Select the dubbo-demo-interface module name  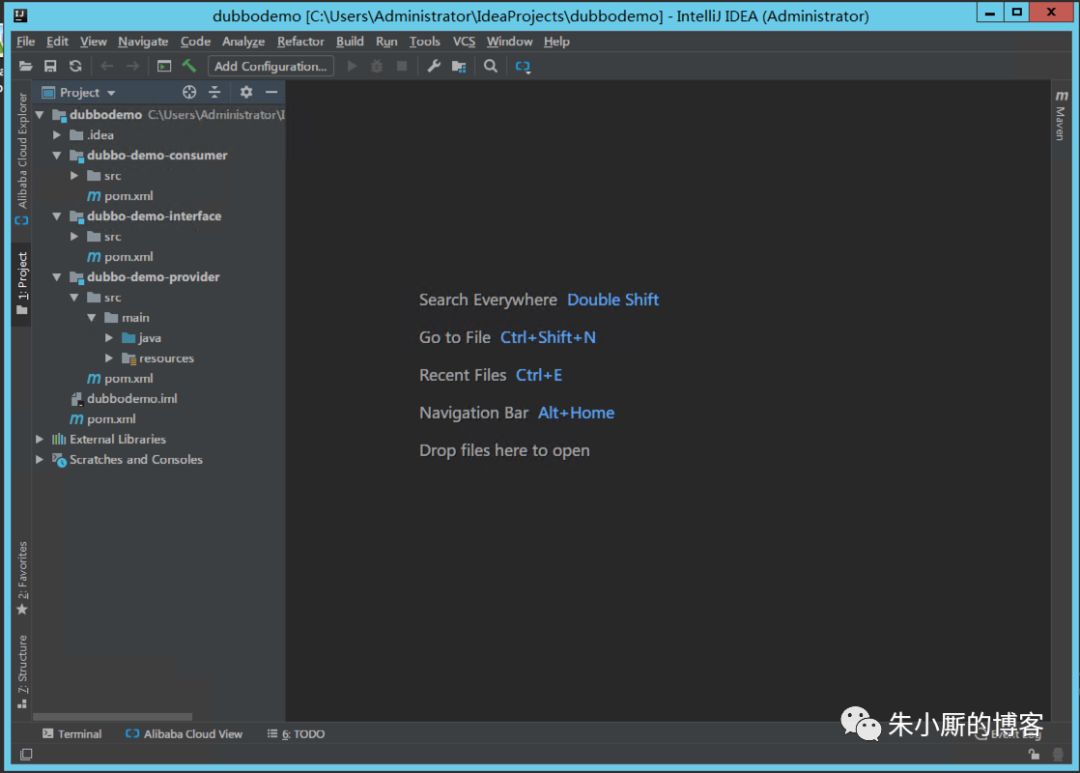pos(154,216)
